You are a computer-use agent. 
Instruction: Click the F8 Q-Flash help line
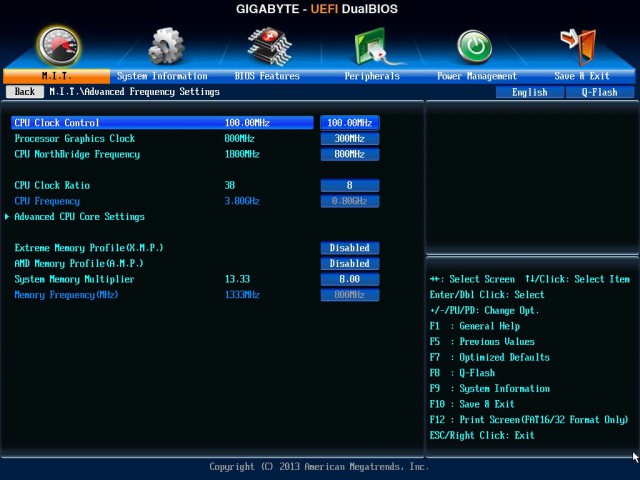(462, 373)
